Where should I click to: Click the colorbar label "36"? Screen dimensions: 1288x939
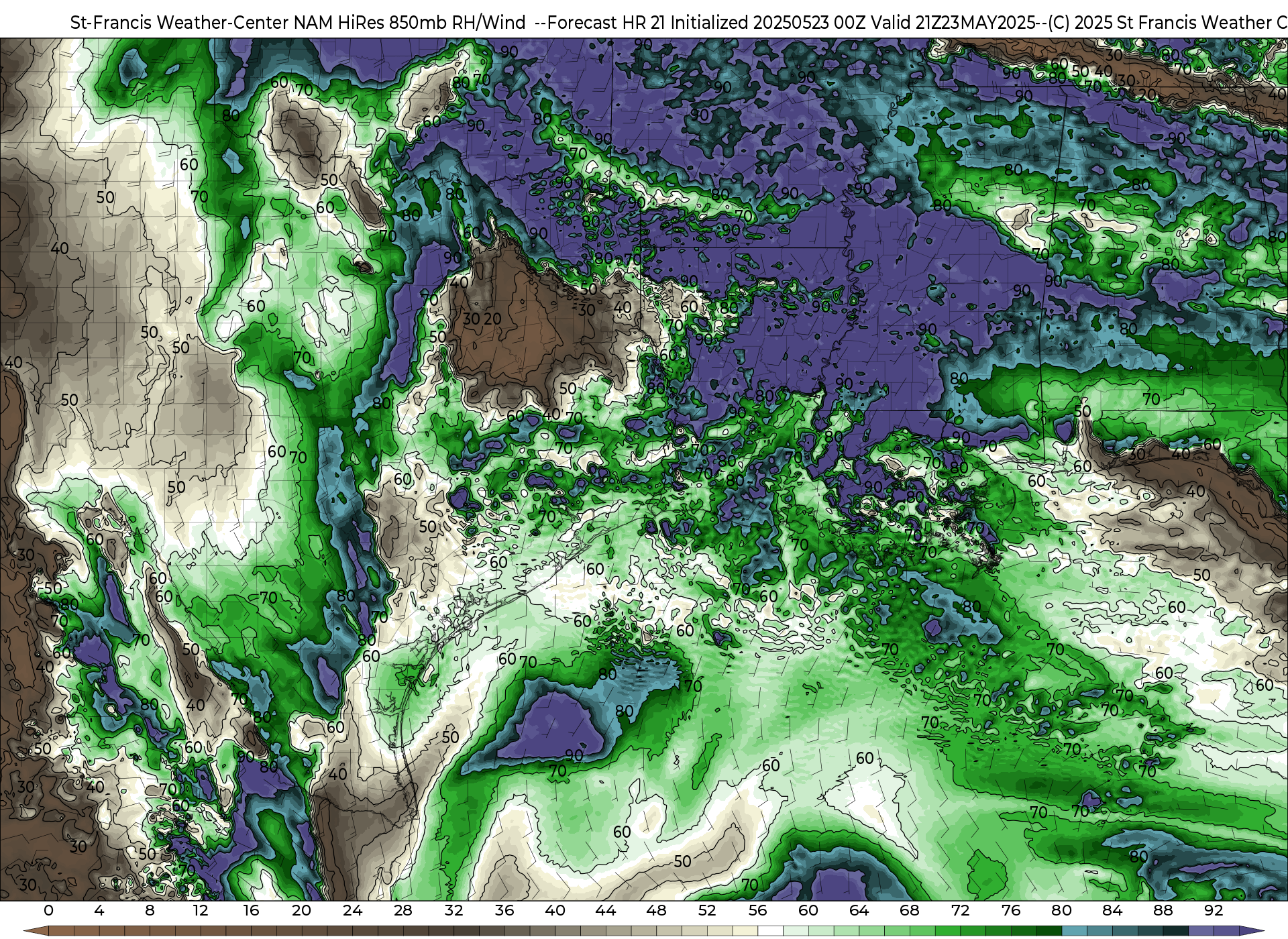[504, 910]
